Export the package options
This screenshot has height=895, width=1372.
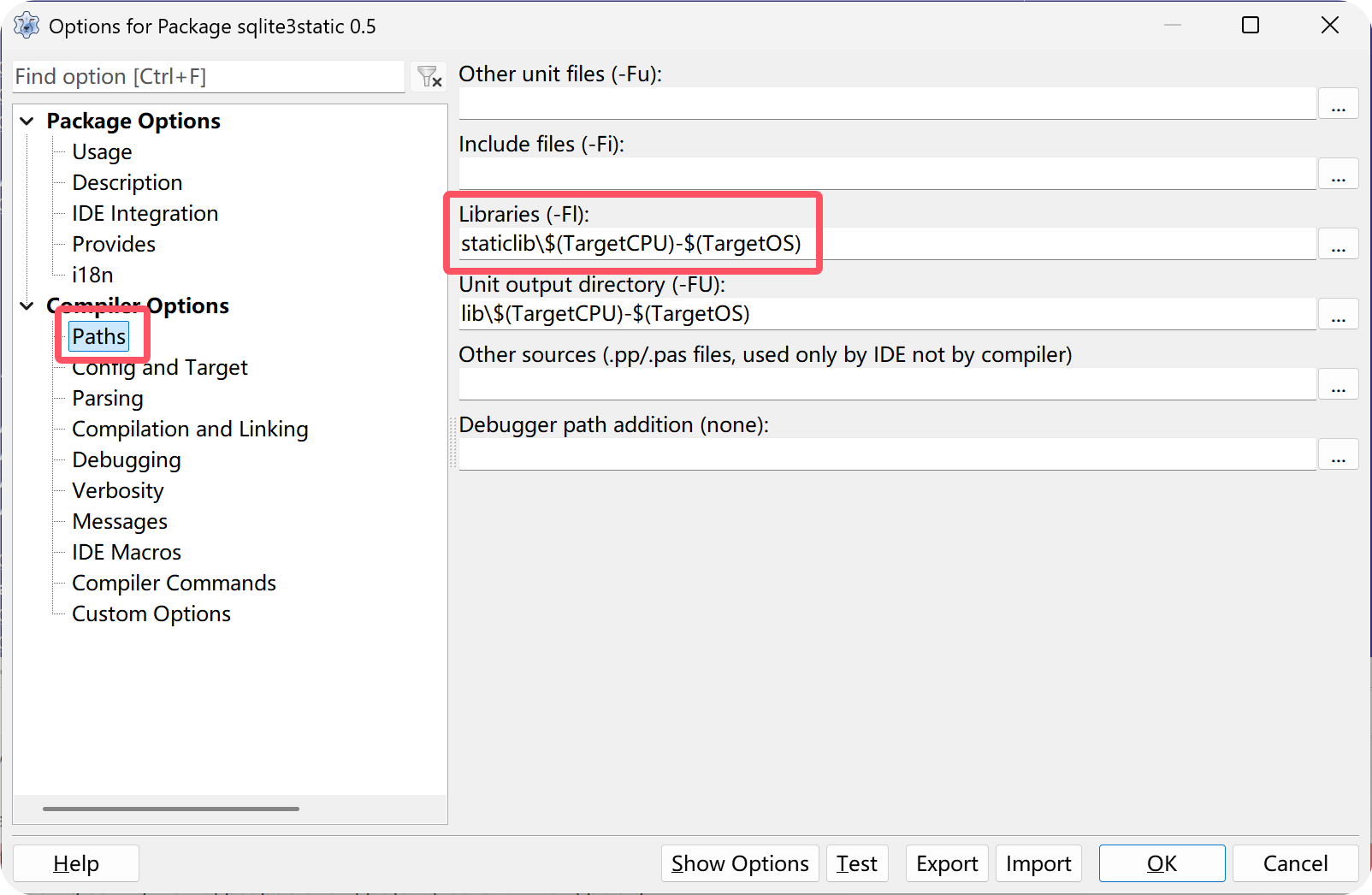947,863
